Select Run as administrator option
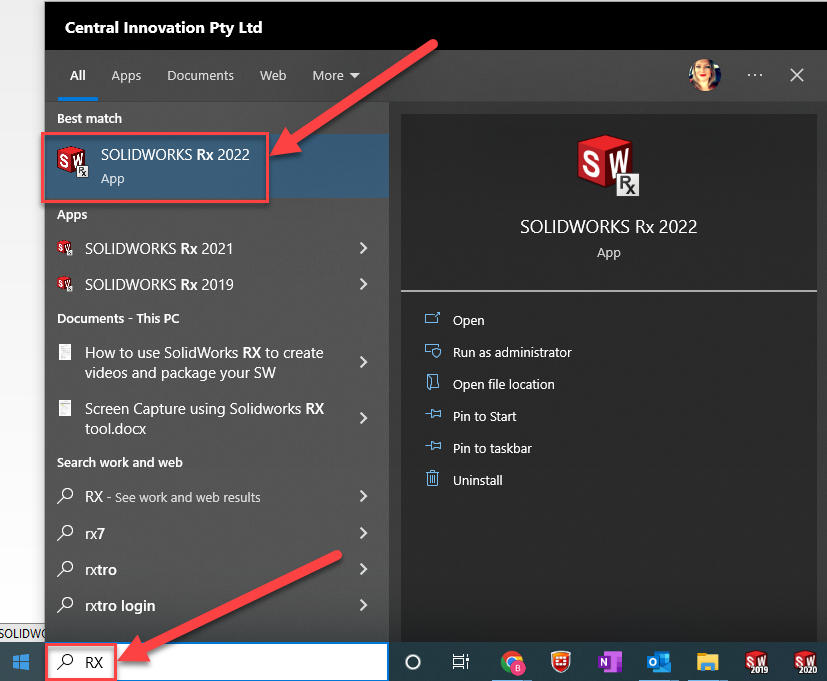827x681 pixels. [512, 352]
